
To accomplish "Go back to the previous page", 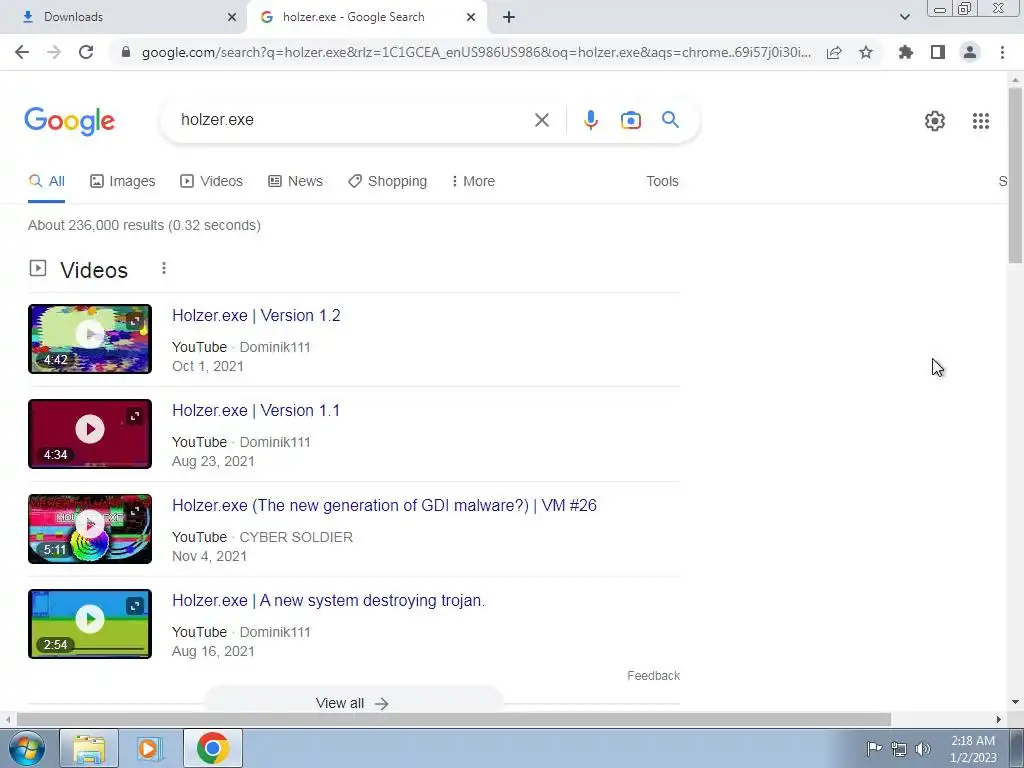I will coord(22,52).
